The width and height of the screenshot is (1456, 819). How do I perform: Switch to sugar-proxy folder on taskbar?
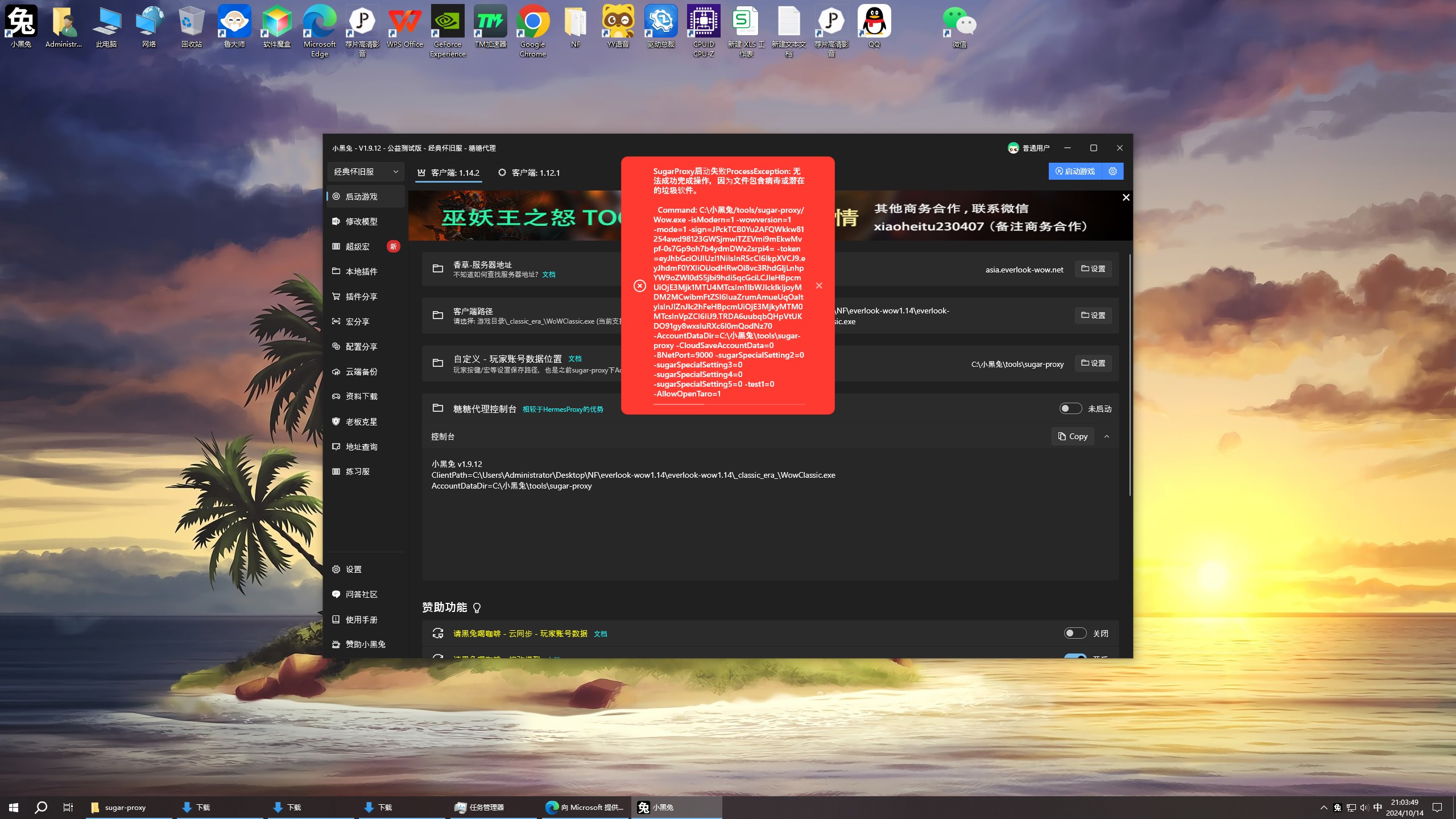click(129, 808)
